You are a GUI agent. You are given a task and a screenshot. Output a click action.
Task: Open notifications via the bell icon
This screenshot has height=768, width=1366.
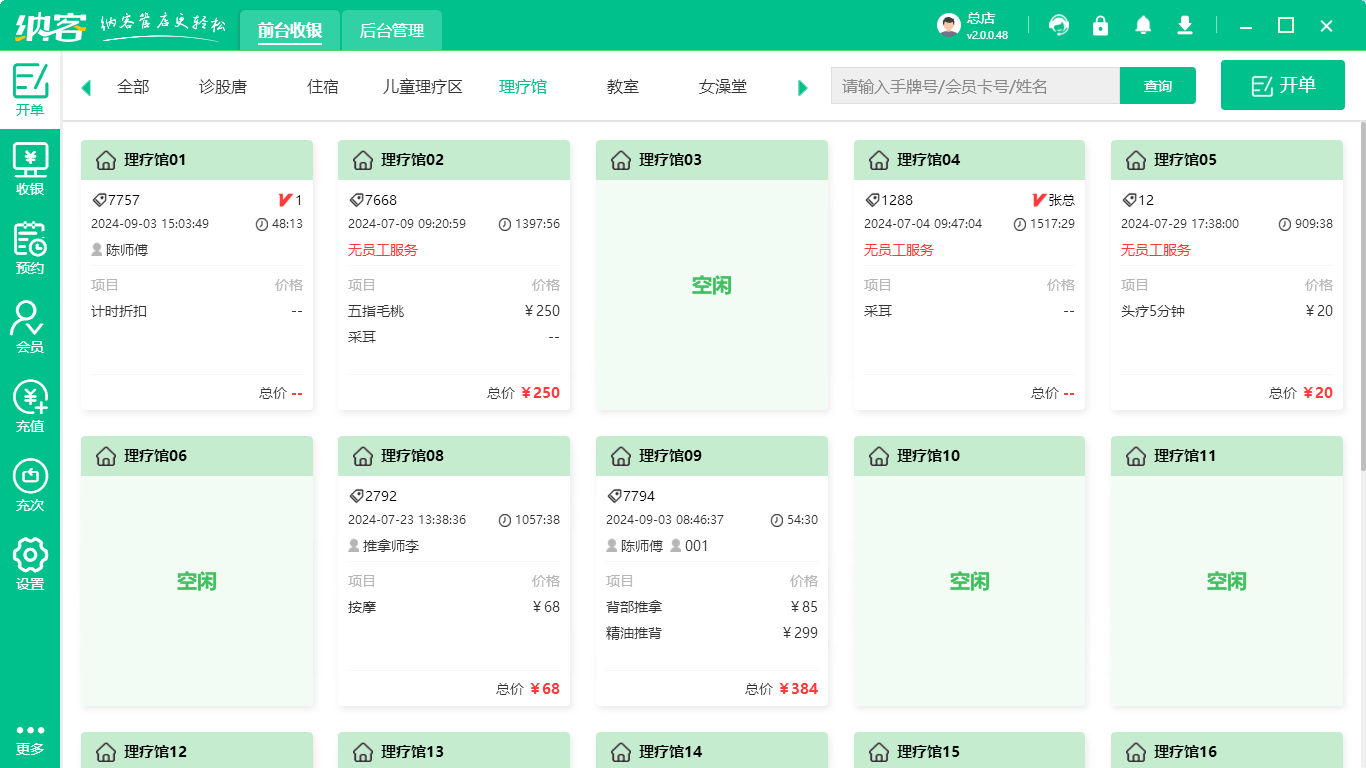point(1142,24)
